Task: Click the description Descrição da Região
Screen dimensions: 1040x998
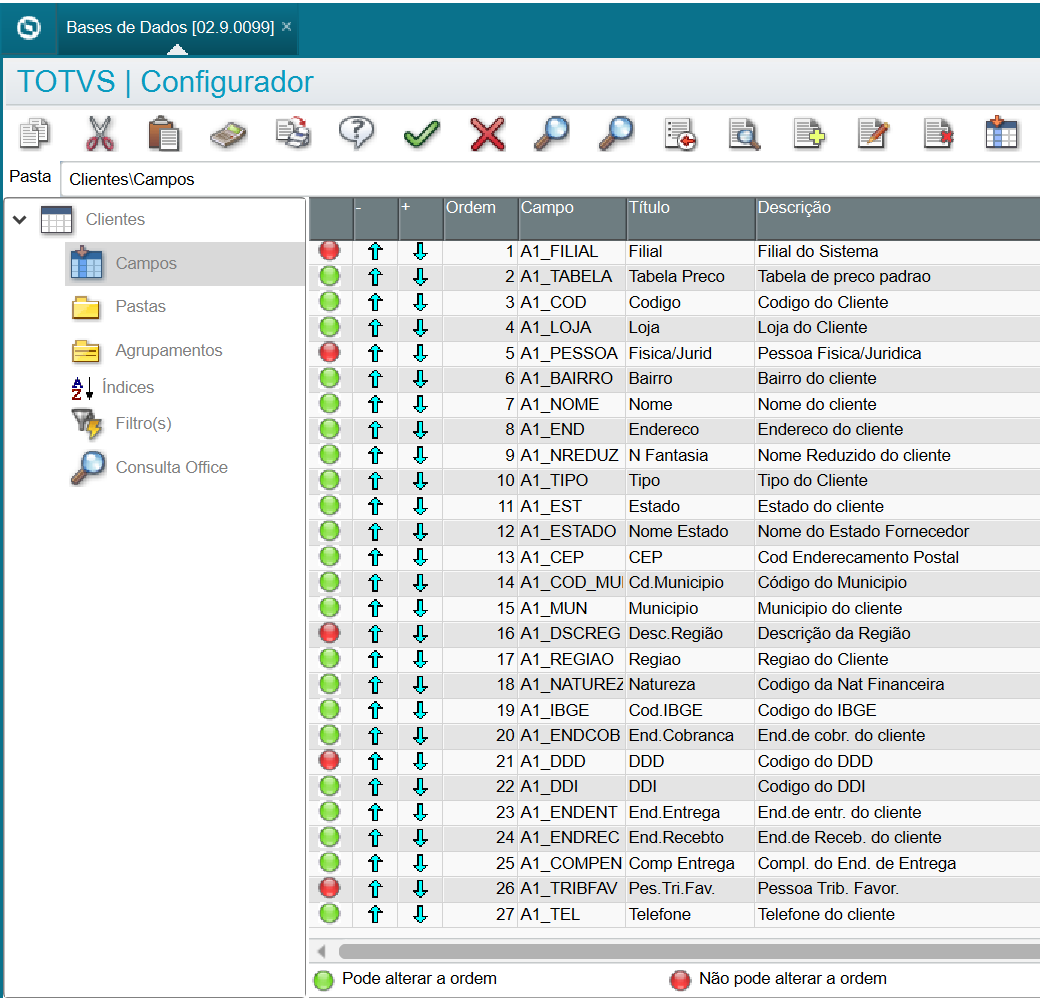Action: pos(834,634)
